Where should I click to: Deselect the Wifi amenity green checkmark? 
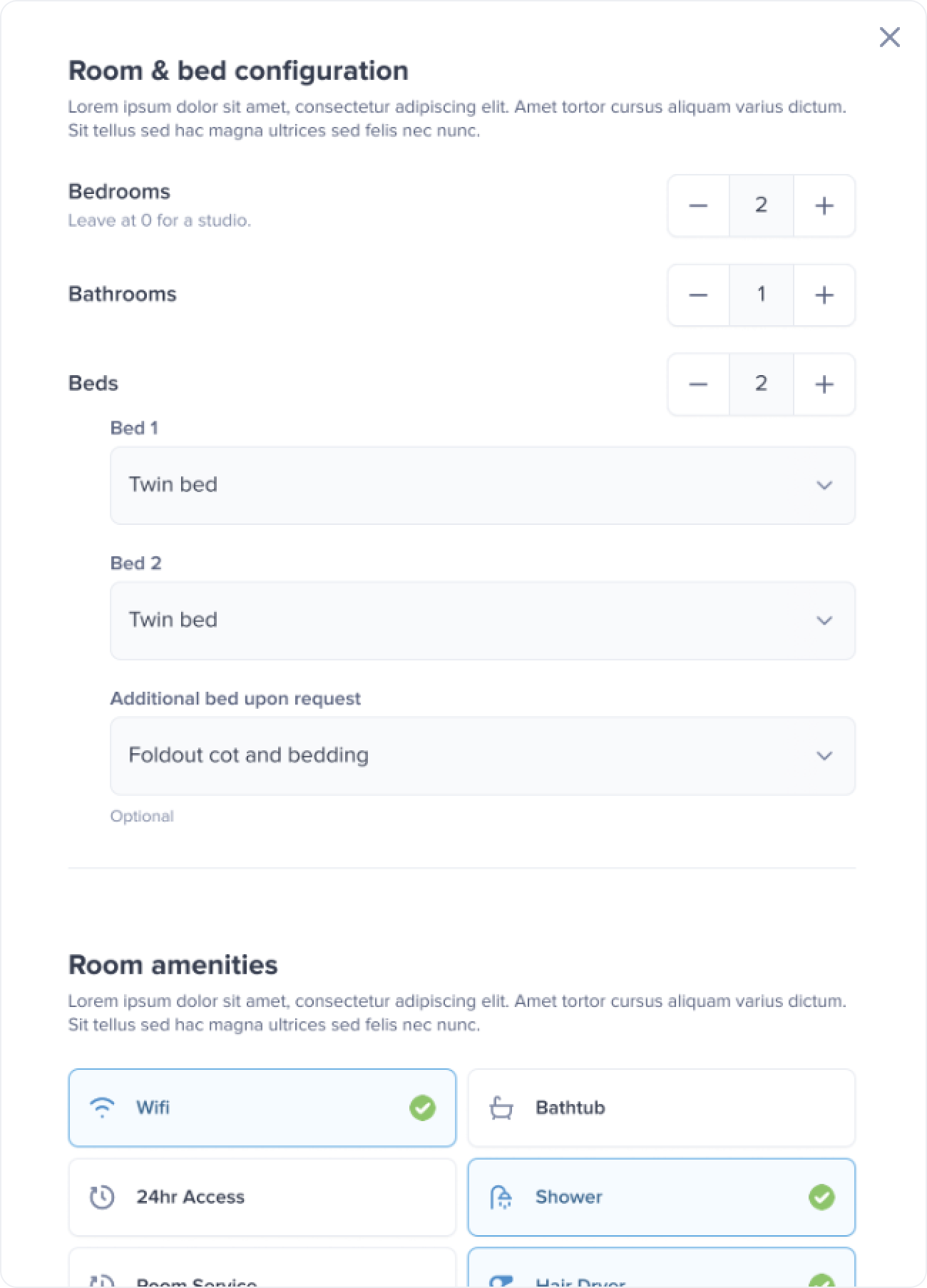422,1108
